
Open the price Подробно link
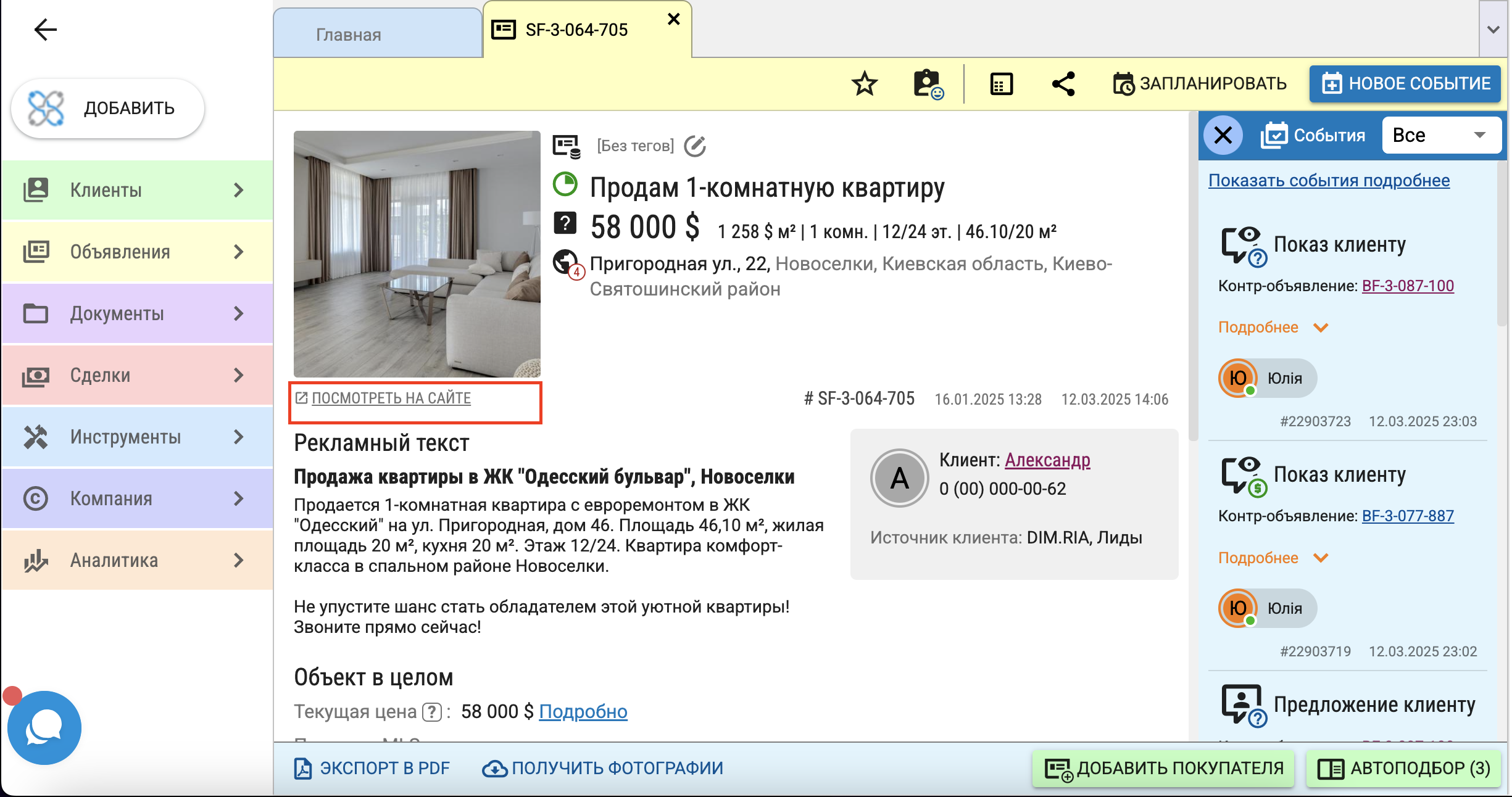[x=583, y=711]
